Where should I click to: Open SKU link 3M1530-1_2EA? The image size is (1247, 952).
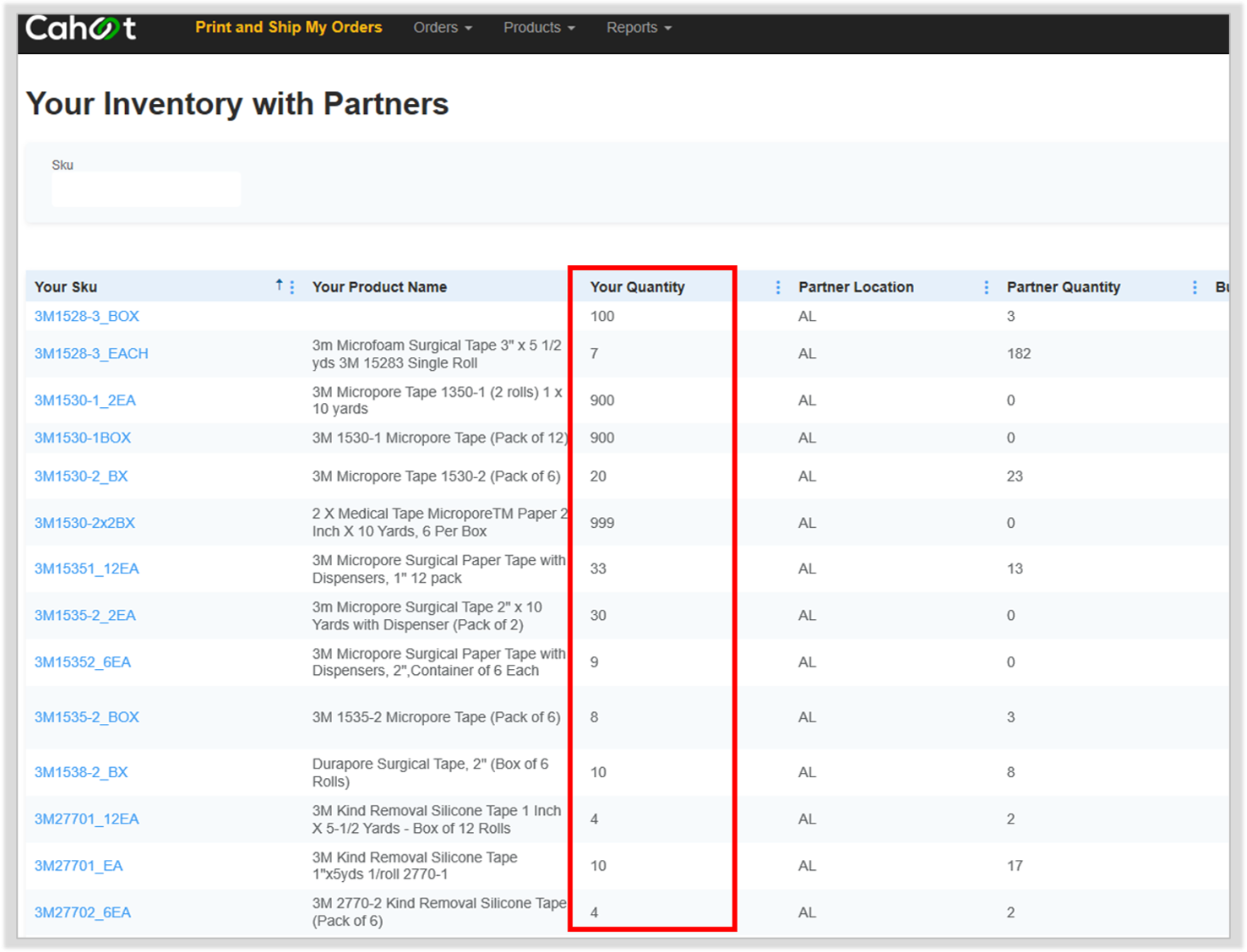coord(85,400)
